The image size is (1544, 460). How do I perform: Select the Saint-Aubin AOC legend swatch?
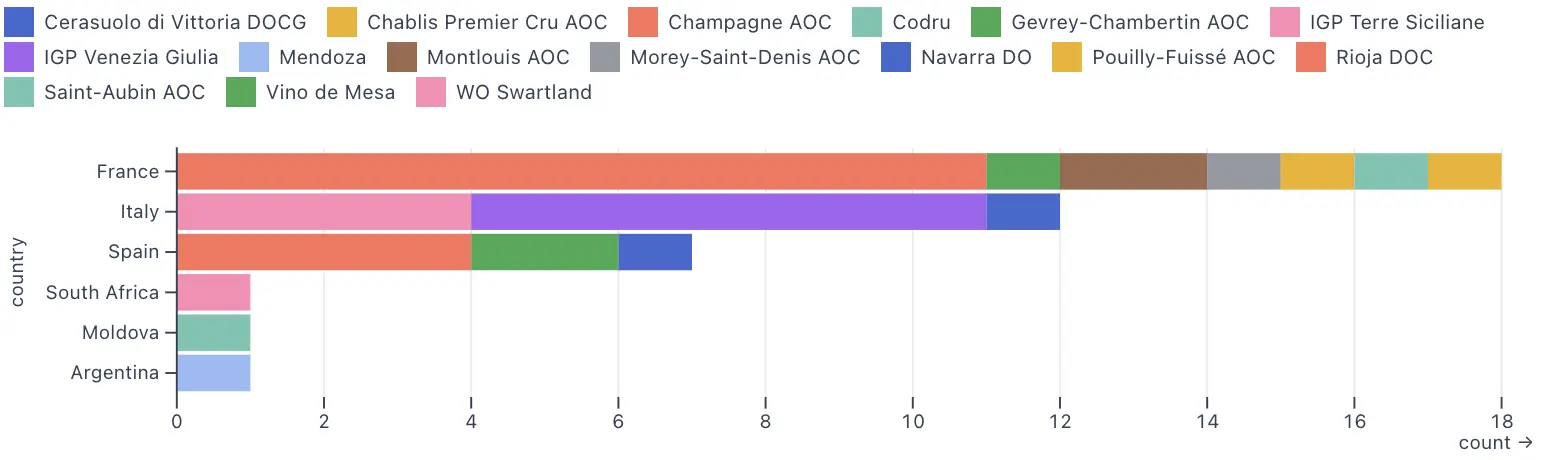pos(20,92)
